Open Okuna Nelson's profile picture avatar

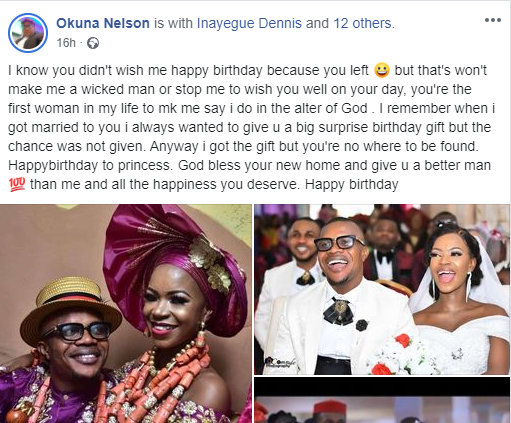pos(28,33)
